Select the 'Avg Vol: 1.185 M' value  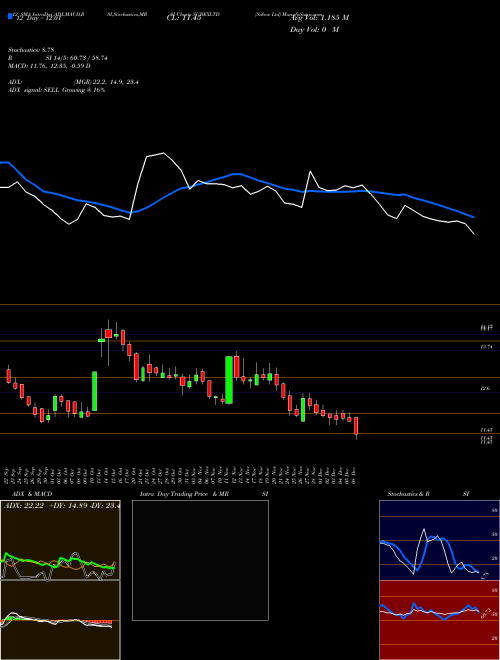(319, 18)
